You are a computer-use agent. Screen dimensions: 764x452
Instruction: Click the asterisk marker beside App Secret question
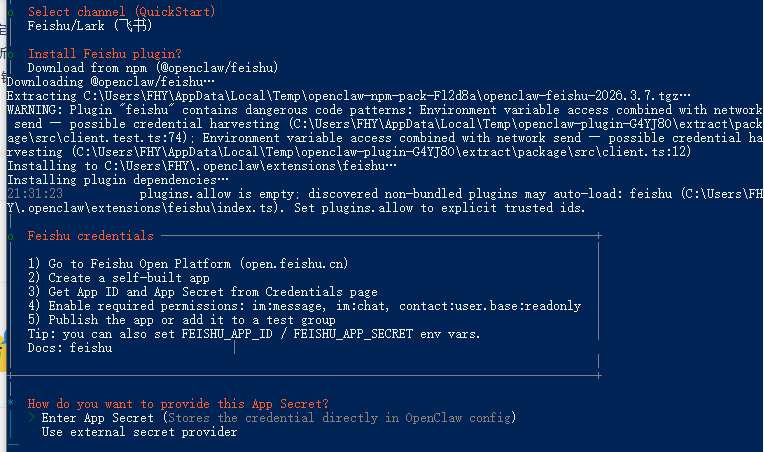pos(9,403)
